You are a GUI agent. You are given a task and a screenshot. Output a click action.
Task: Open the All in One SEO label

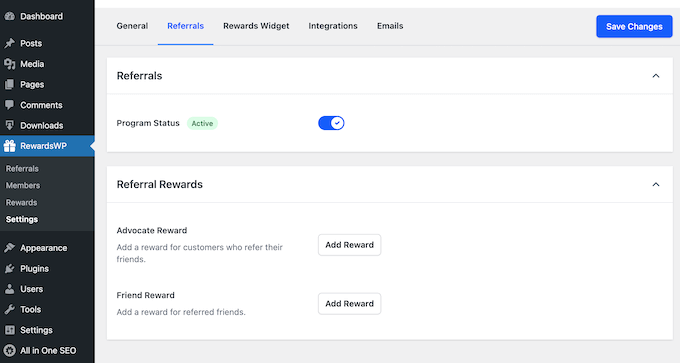click(x=48, y=350)
